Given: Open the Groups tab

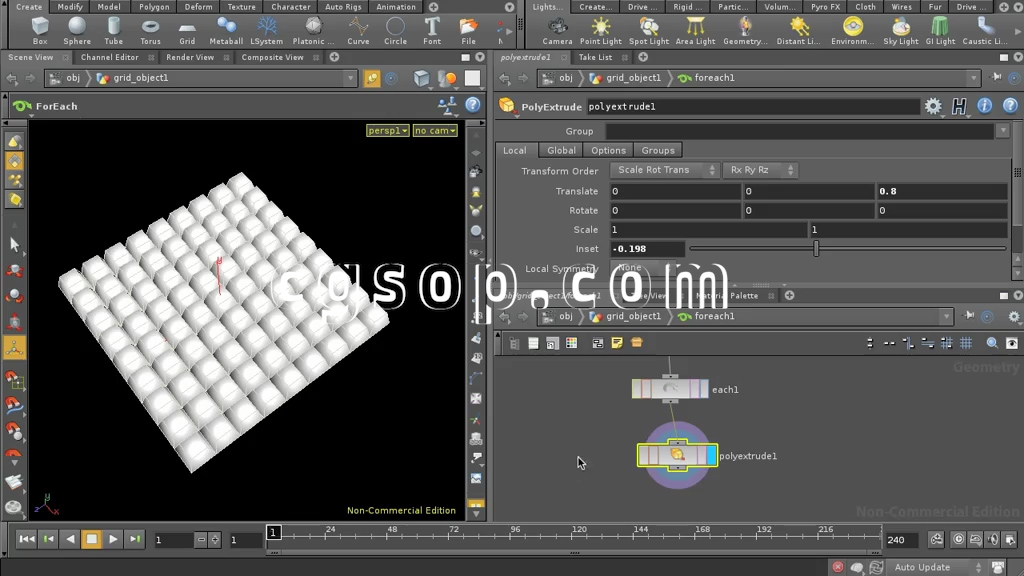Looking at the screenshot, I should pos(658,150).
